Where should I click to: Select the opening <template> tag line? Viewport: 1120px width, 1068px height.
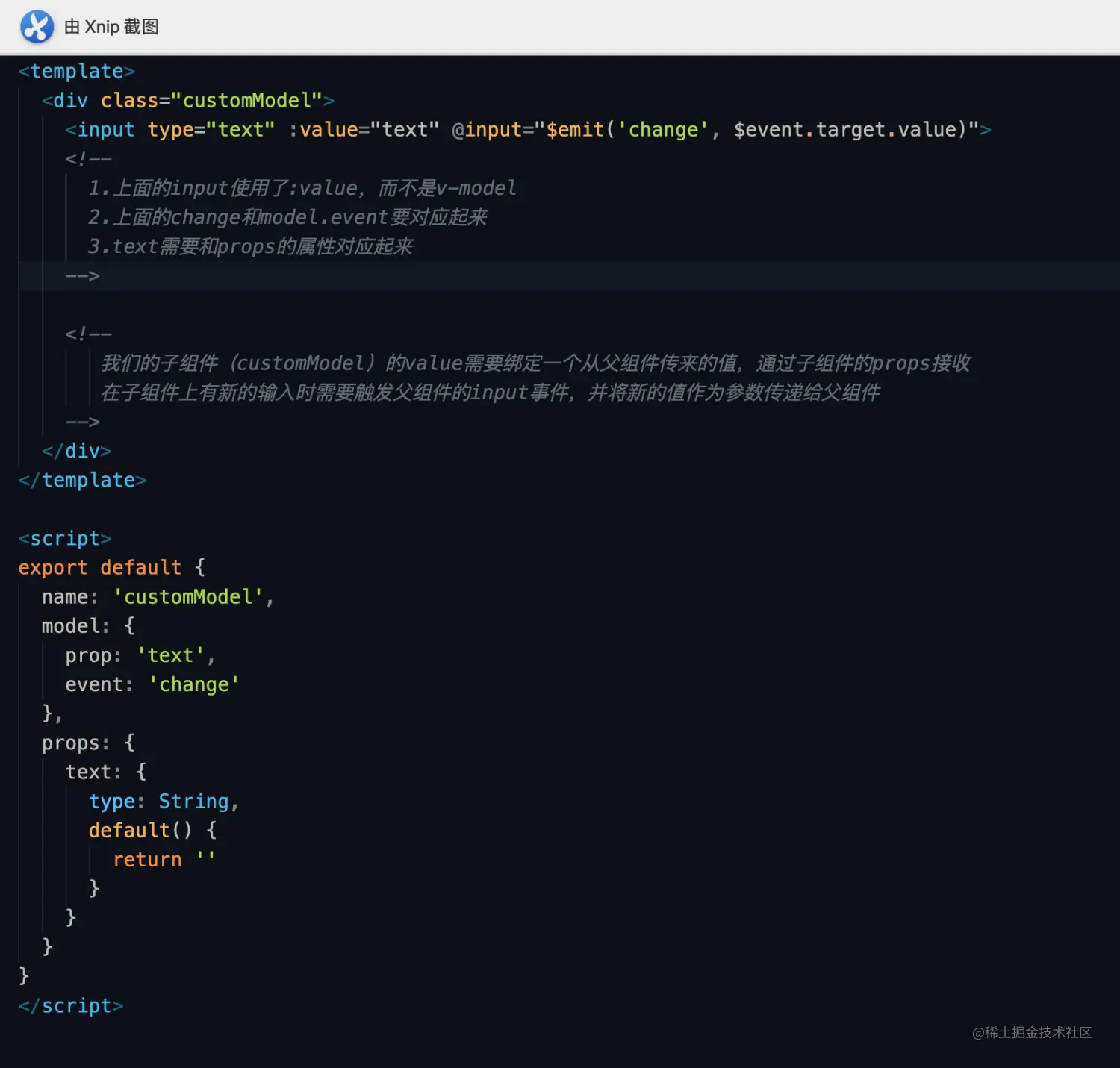pos(76,71)
